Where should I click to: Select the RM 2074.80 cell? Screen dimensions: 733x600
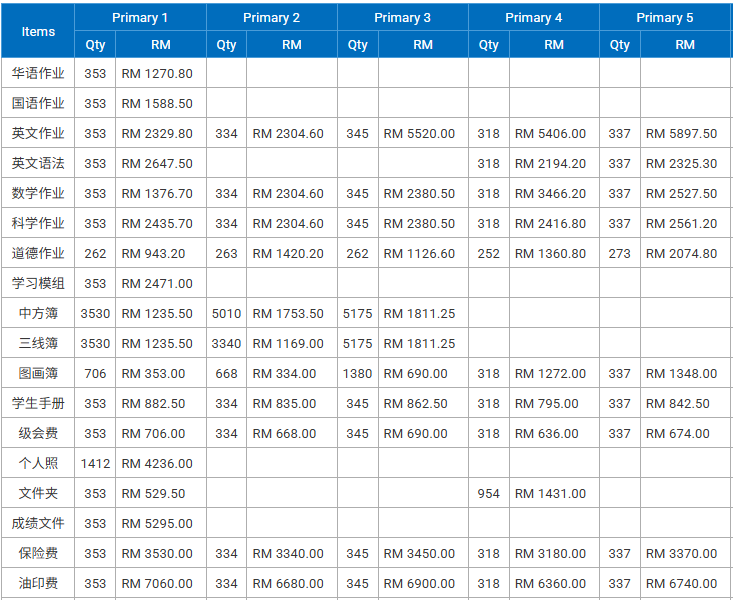pyautogui.click(x=686, y=253)
